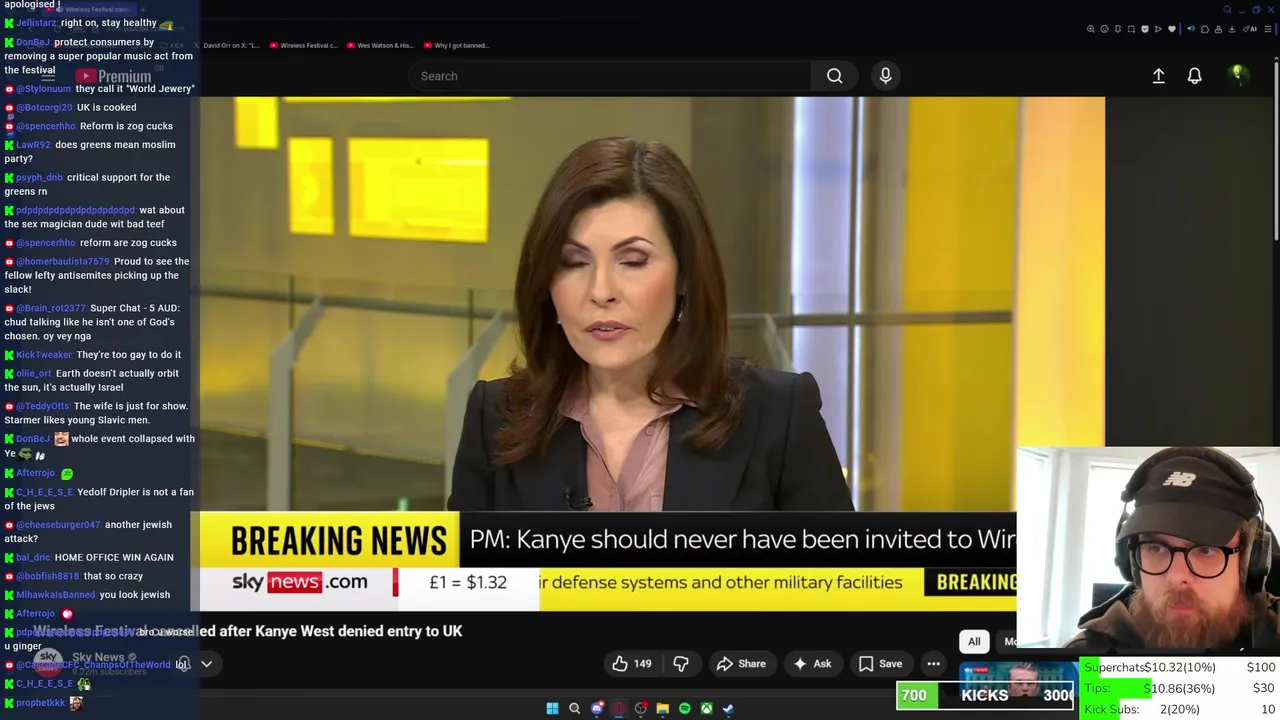
Task: Click the pinboard pin icon in browser toolbar
Action: coord(1118,29)
